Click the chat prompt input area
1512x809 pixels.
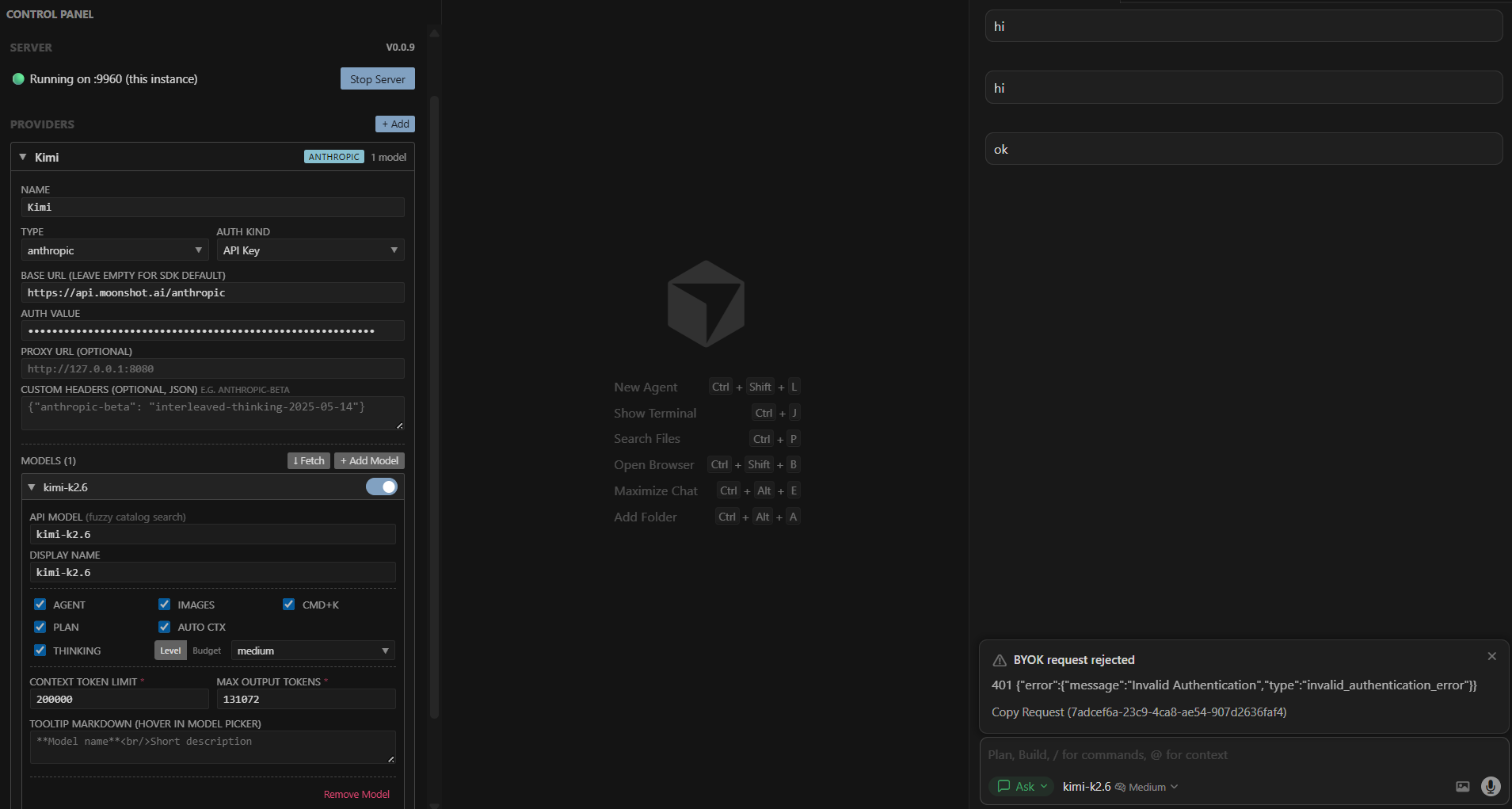click(1243, 755)
